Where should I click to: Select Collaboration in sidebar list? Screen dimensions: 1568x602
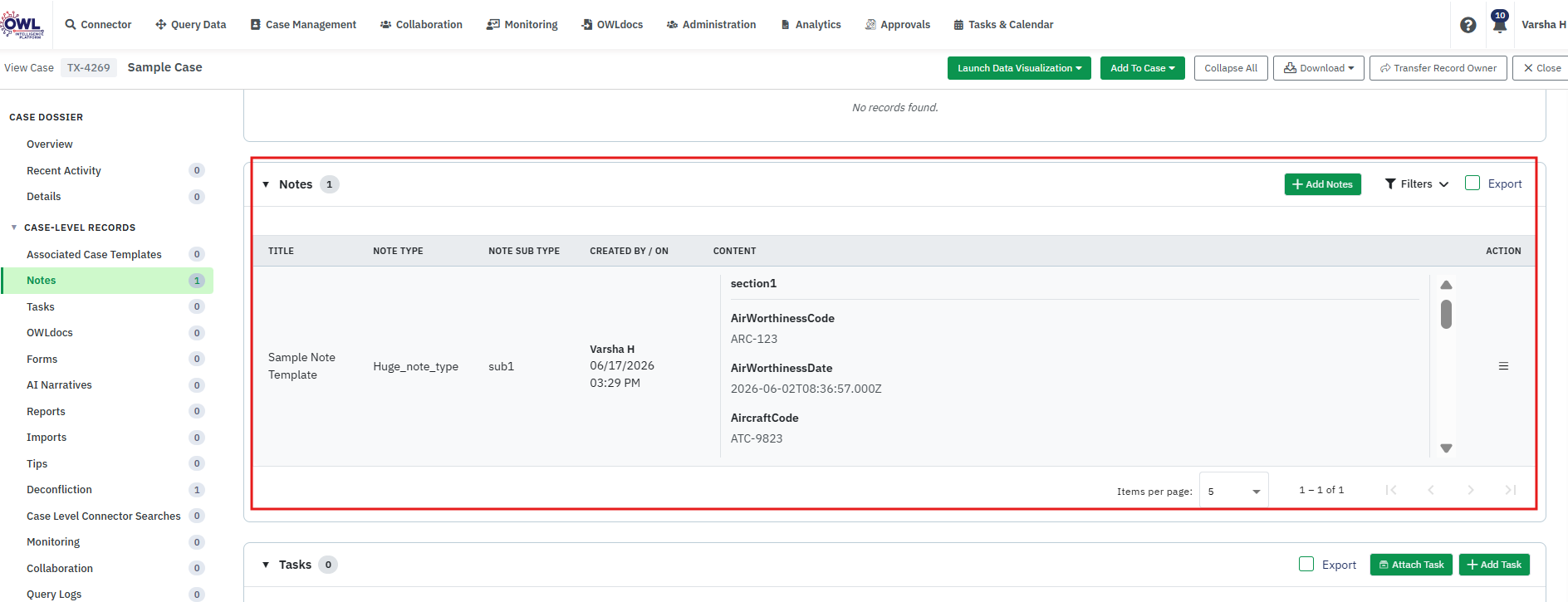pyautogui.click(x=60, y=569)
